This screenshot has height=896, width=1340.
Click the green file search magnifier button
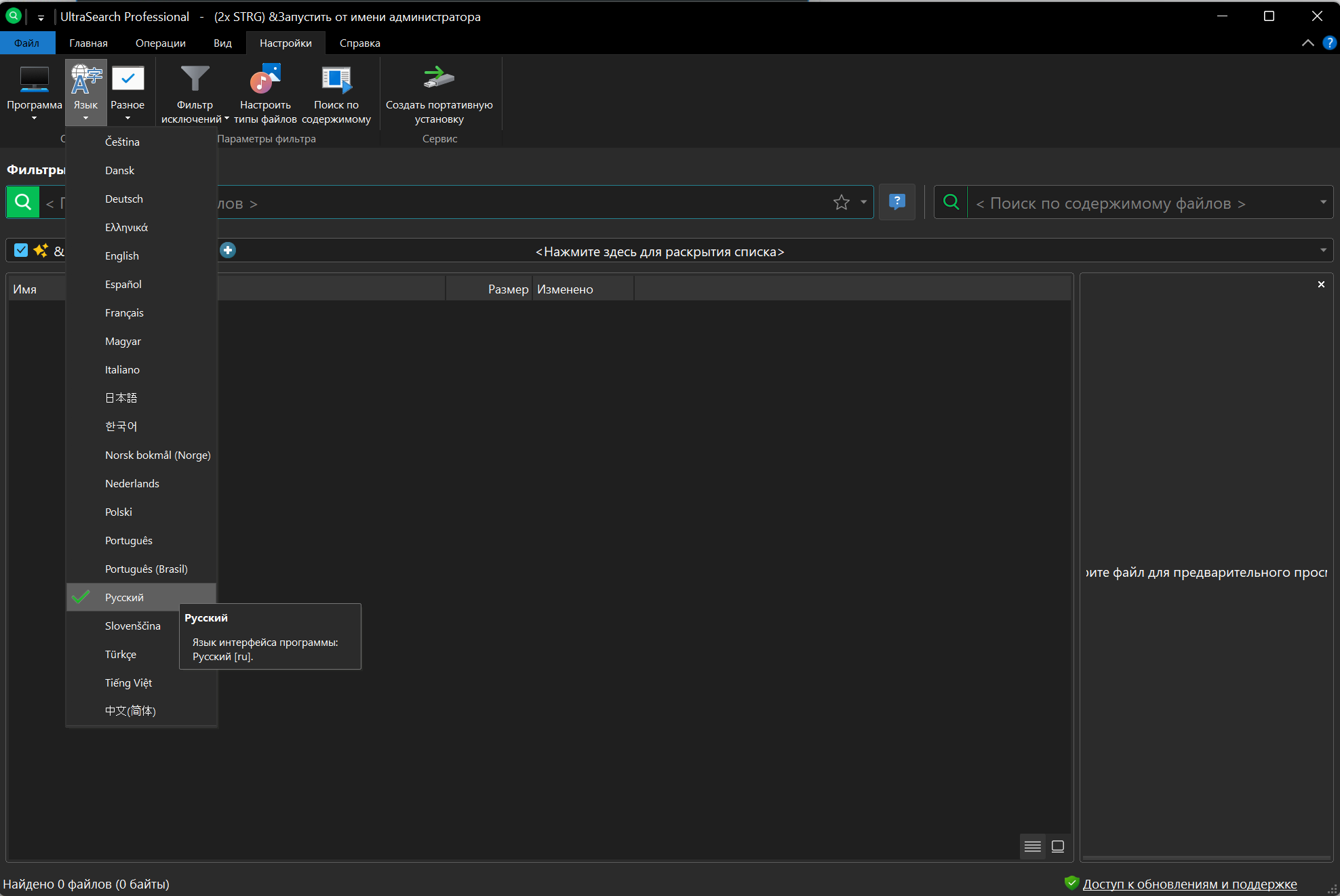pos(23,202)
